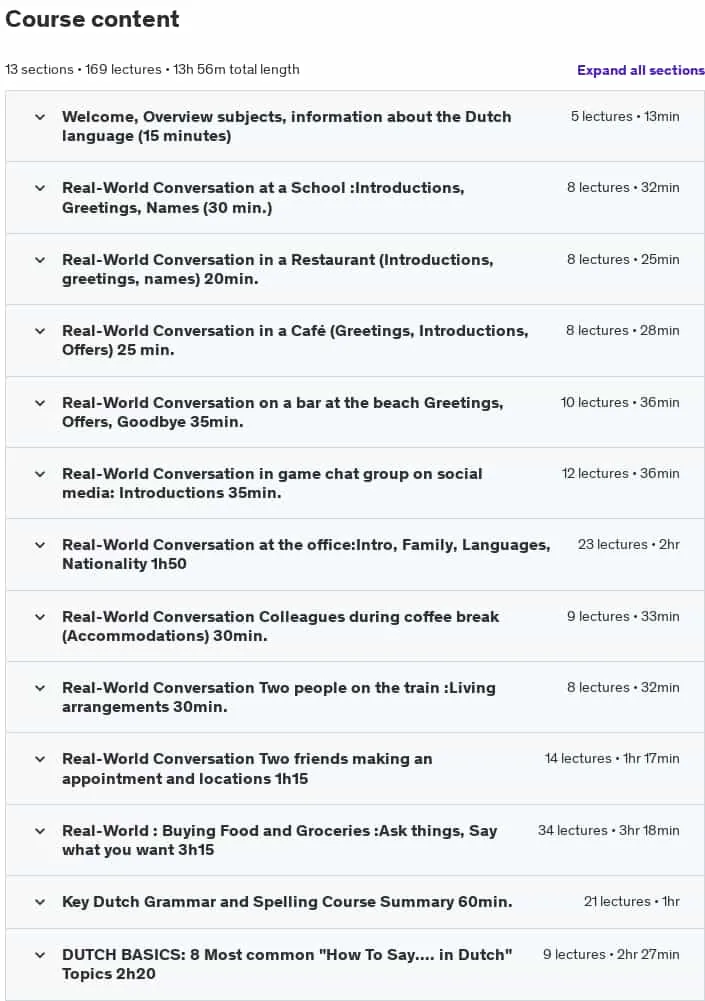Expand the Welcome, Overview subjects section chevron
The width and height of the screenshot is (705, 1001).
point(40,117)
